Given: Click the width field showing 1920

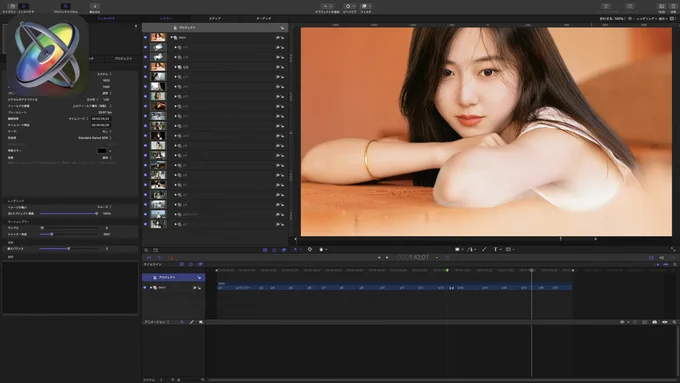Looking at the screenshot, I should [x=106, y=81].
